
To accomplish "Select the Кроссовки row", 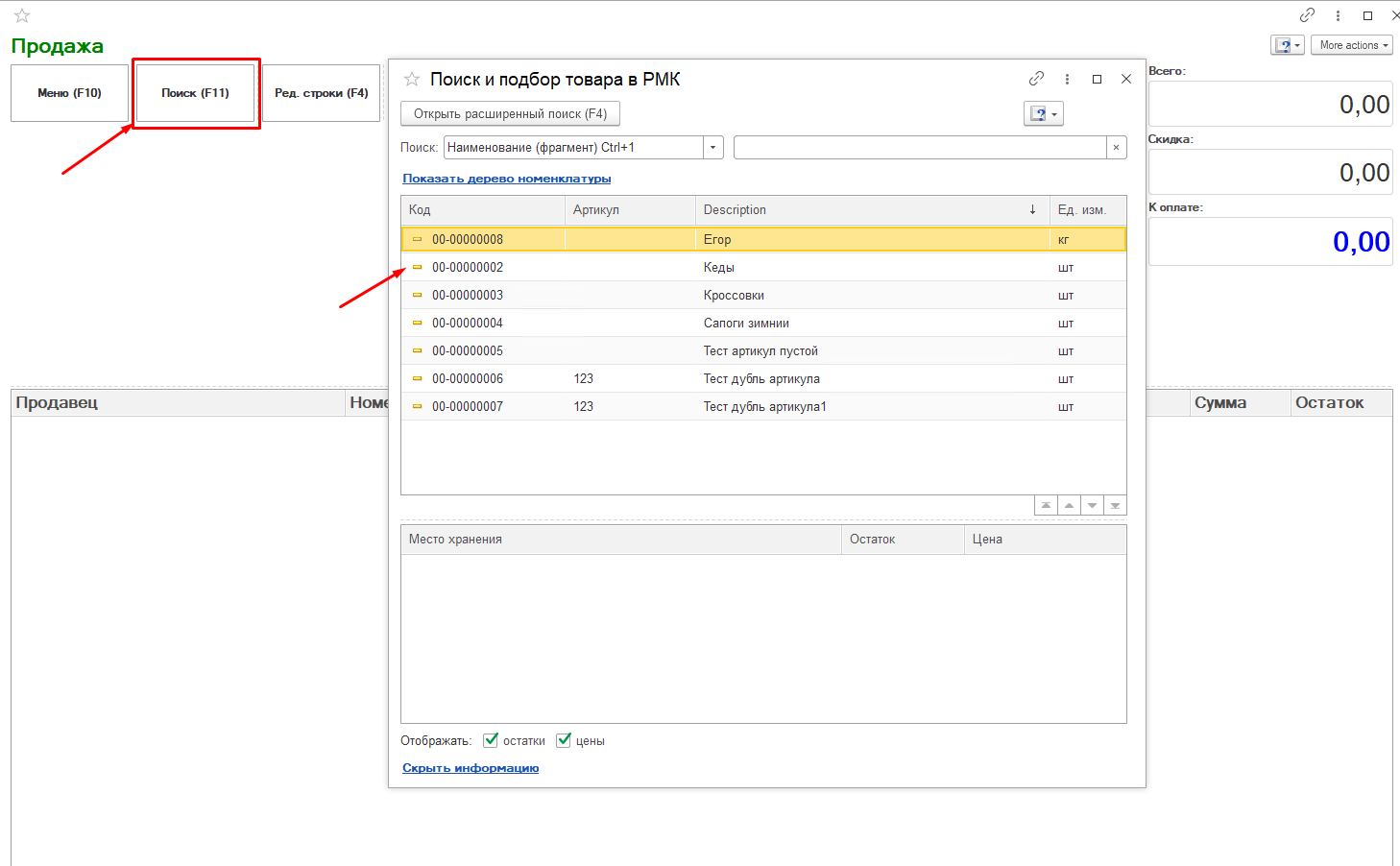I will 763,295.
